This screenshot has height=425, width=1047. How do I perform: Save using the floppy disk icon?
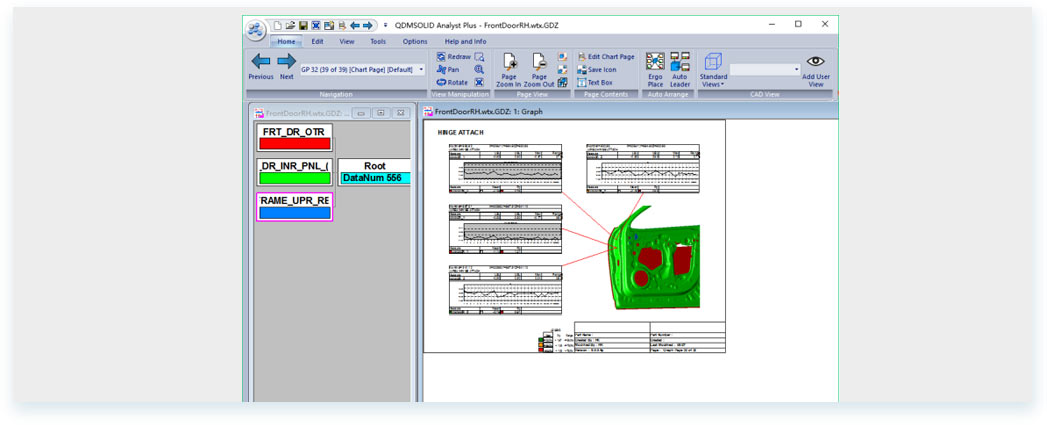302,25
